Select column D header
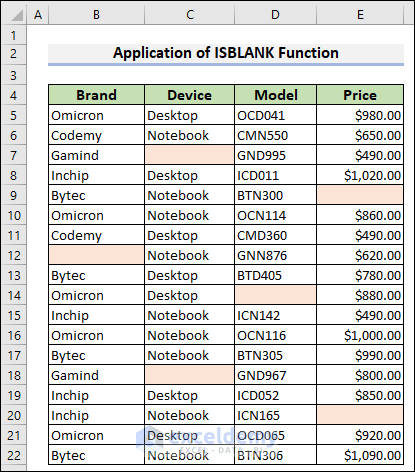 click(275, 15)
